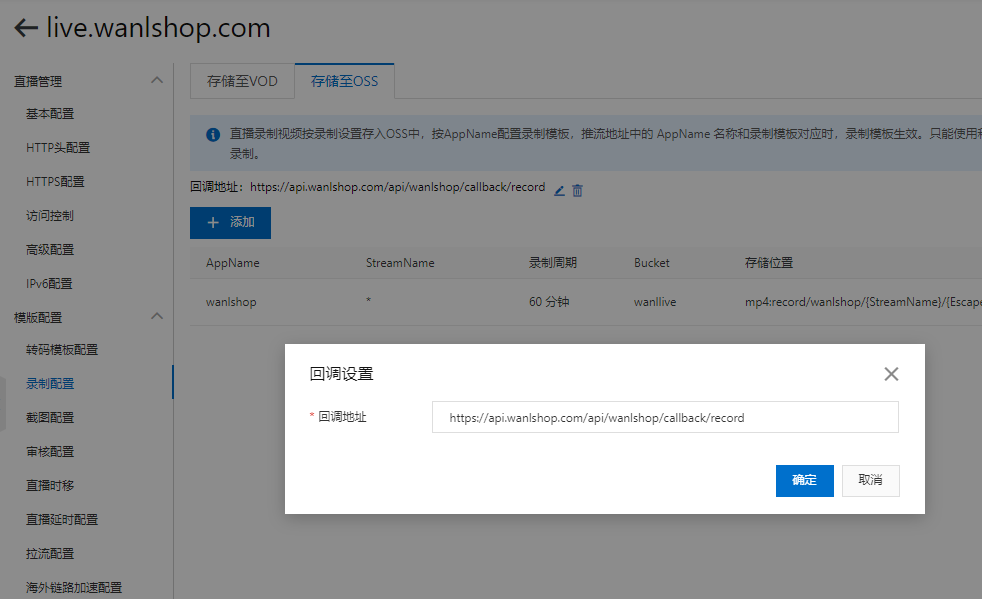The height and width of the screenshot is (599, 982).
Task: Click the callback URL text above the table
Action: point(398,187)
